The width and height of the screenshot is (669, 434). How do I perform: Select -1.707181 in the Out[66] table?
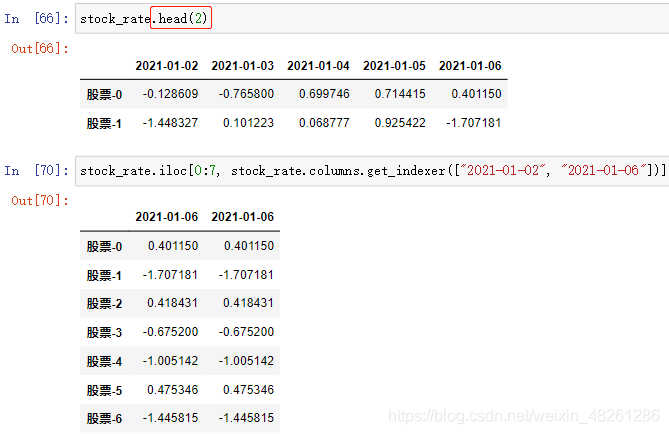pos(474,123)
